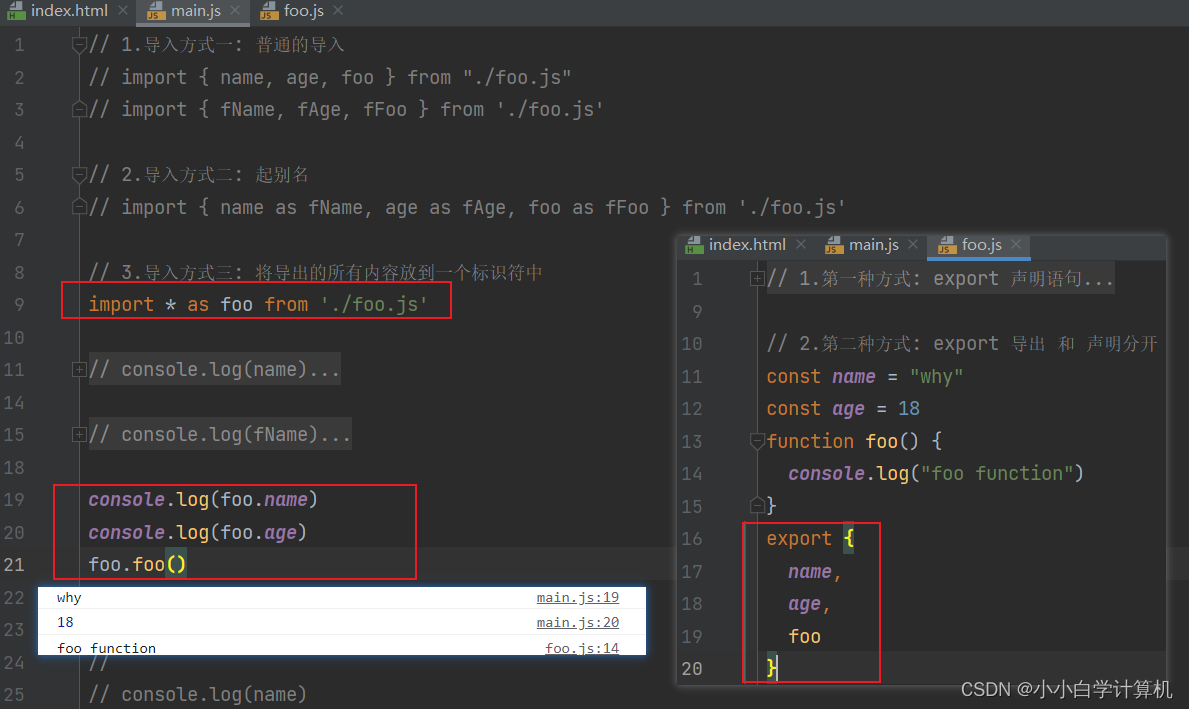Viewport: 1189px width, 709px height.
Task: Open the foo.js tab in main editor
Action: point(303,11)
